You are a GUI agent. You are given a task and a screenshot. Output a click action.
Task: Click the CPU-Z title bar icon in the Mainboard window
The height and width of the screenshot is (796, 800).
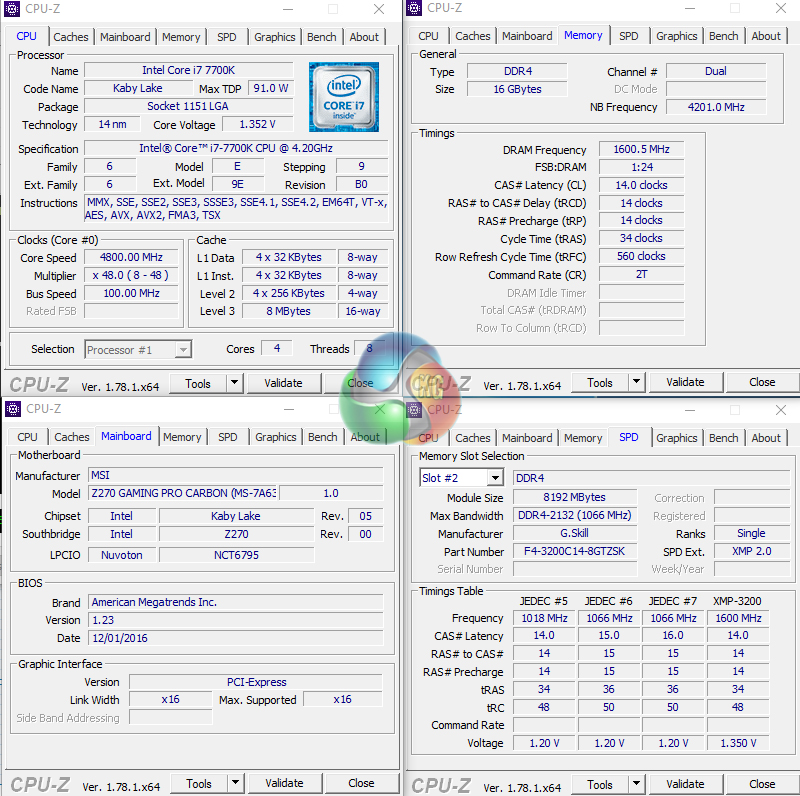click(13, 408)
